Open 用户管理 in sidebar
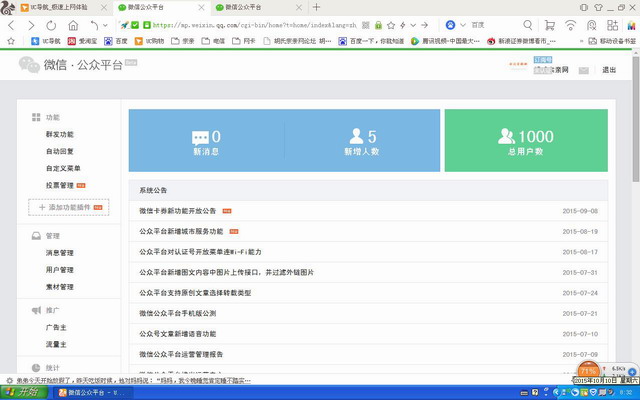 [x=60, y=270]
